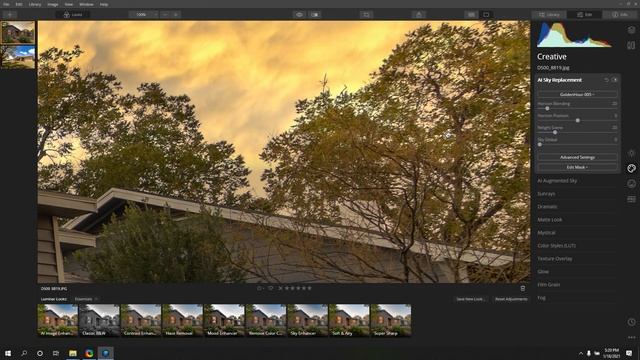Open the Layers icon in the right sidebar
The width and height of the screenshot is (640, 360).
tap(631, 30)
